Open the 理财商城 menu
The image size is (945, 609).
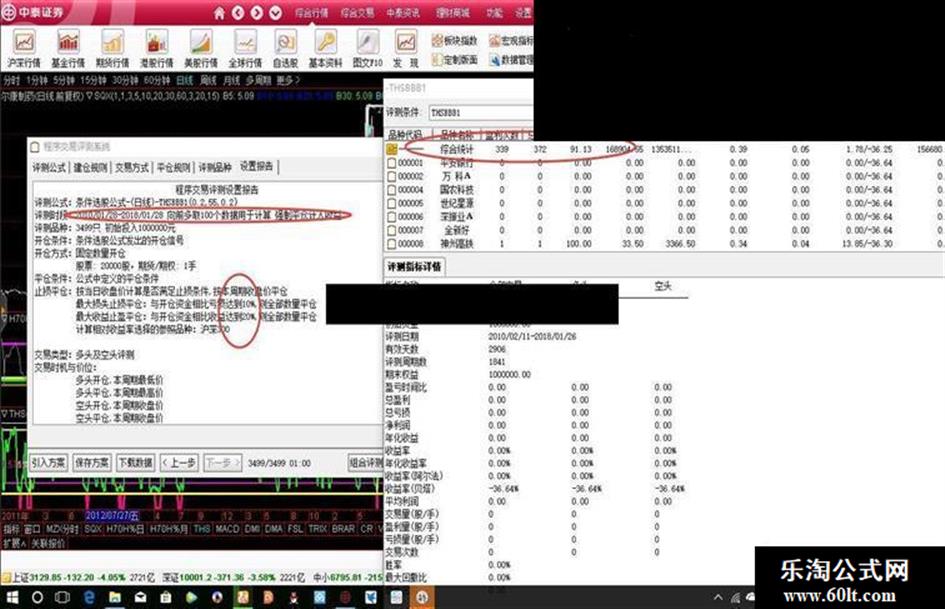[x=453, y=13]
